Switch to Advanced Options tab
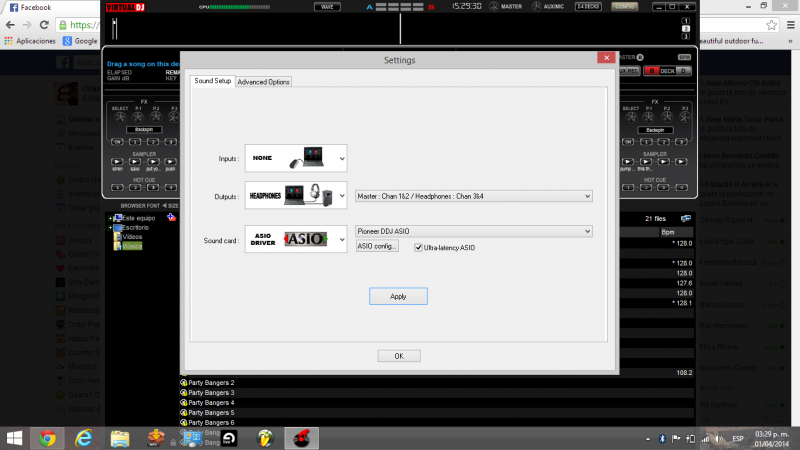 point(263,82)
